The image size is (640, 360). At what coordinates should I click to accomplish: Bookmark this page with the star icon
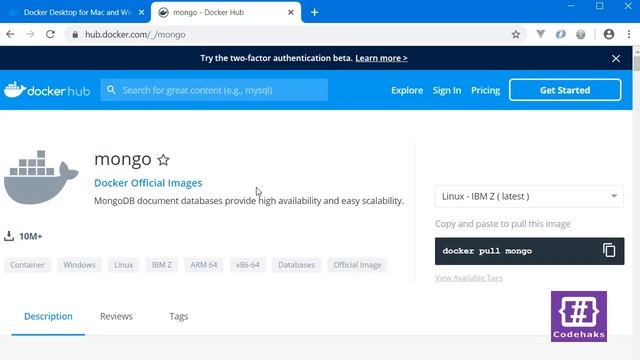click(516, 34)
